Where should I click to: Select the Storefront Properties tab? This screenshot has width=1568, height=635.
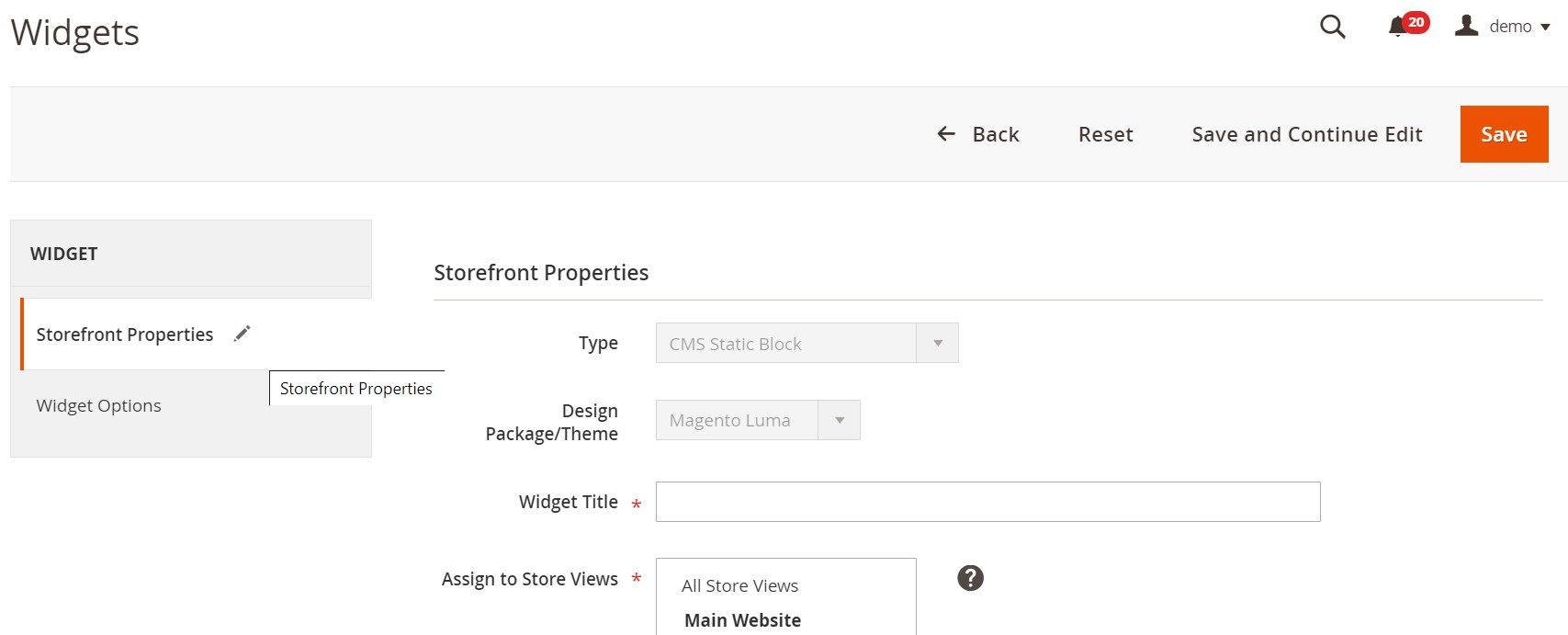coord(125,335)
